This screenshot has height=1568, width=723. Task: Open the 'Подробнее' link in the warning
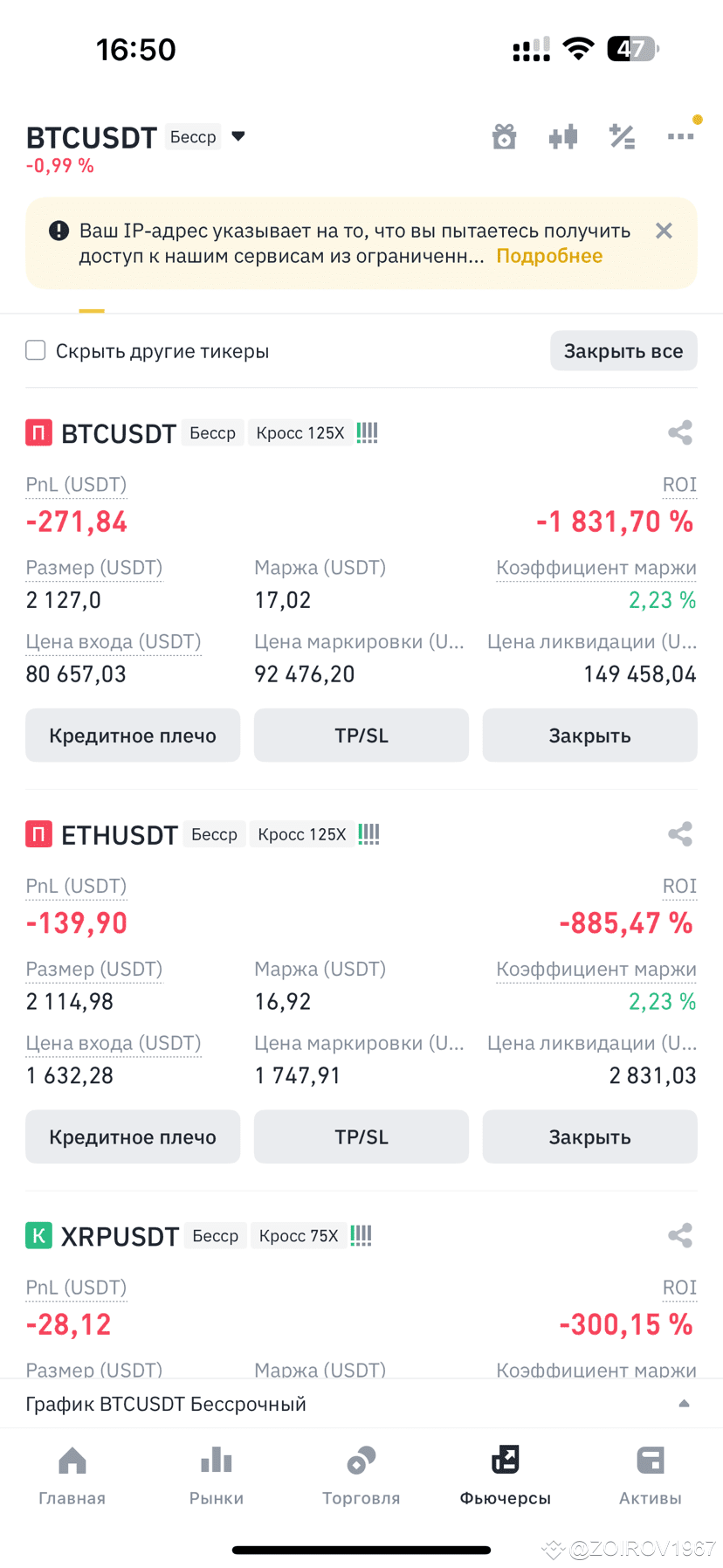click(x=549, y=256)
